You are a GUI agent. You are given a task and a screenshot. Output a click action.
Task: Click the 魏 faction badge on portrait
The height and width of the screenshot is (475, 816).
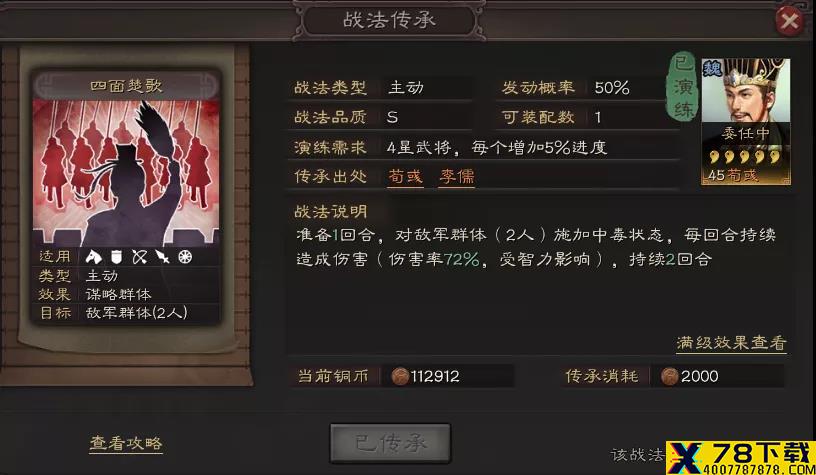[712, 68]
